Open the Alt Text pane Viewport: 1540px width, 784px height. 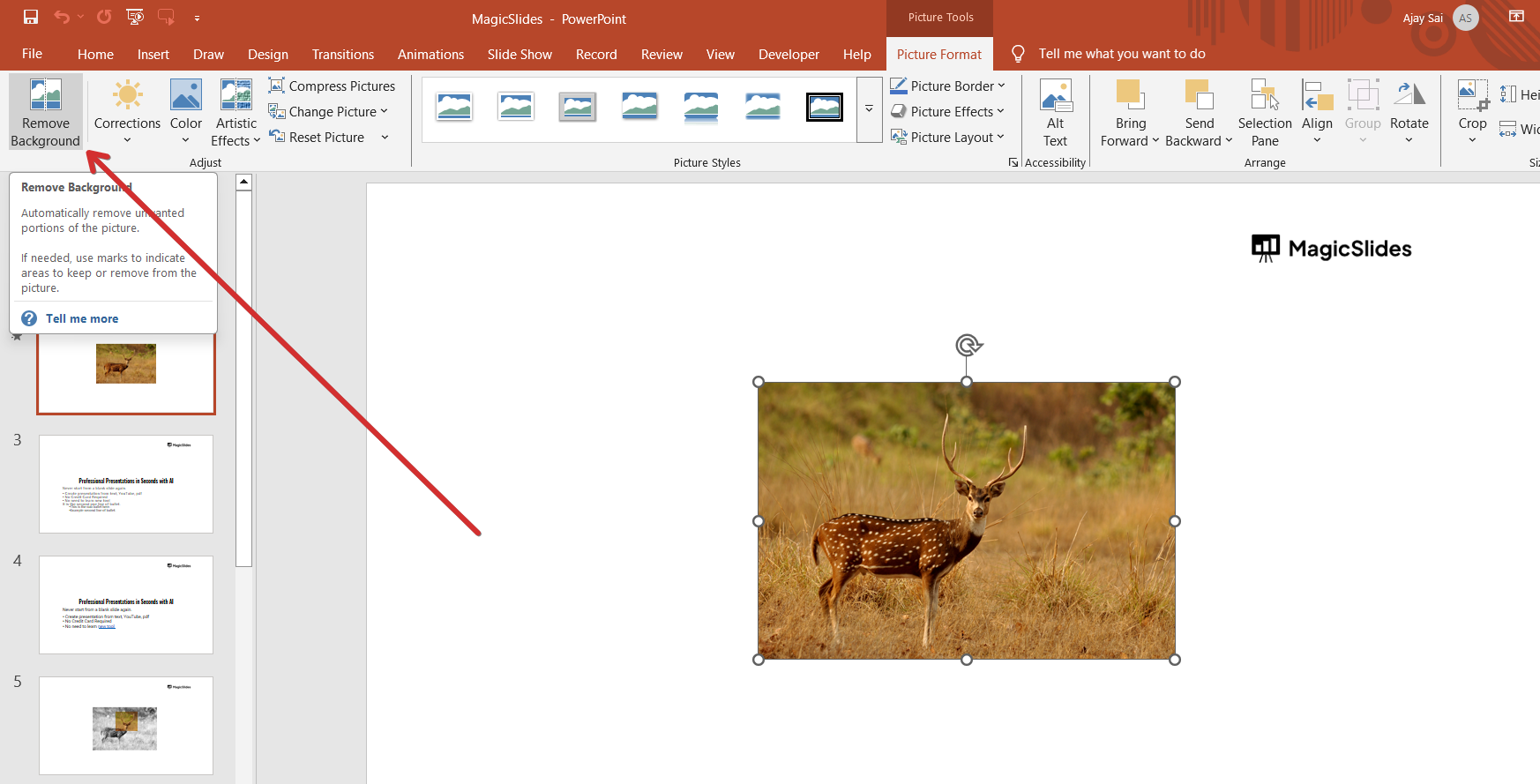point(1055,112)
